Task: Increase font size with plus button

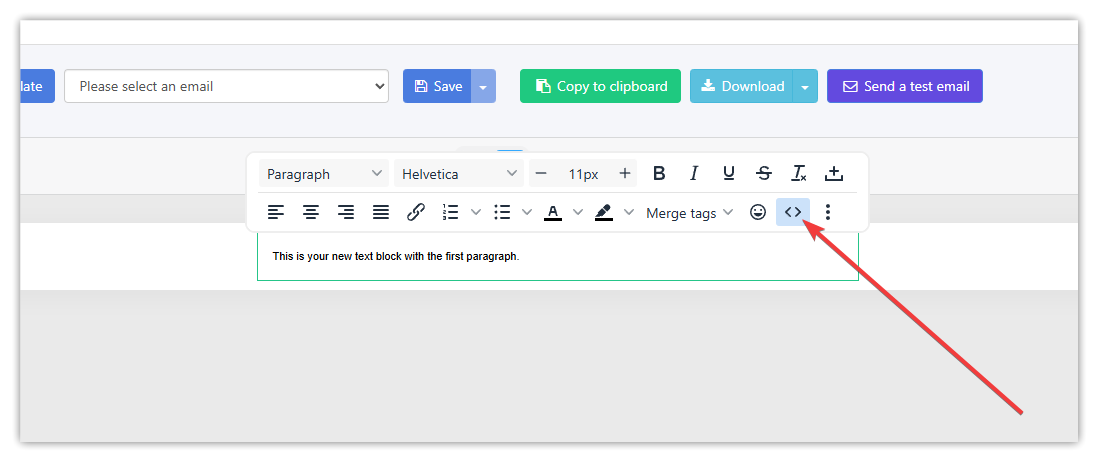Action: (625, 173)
